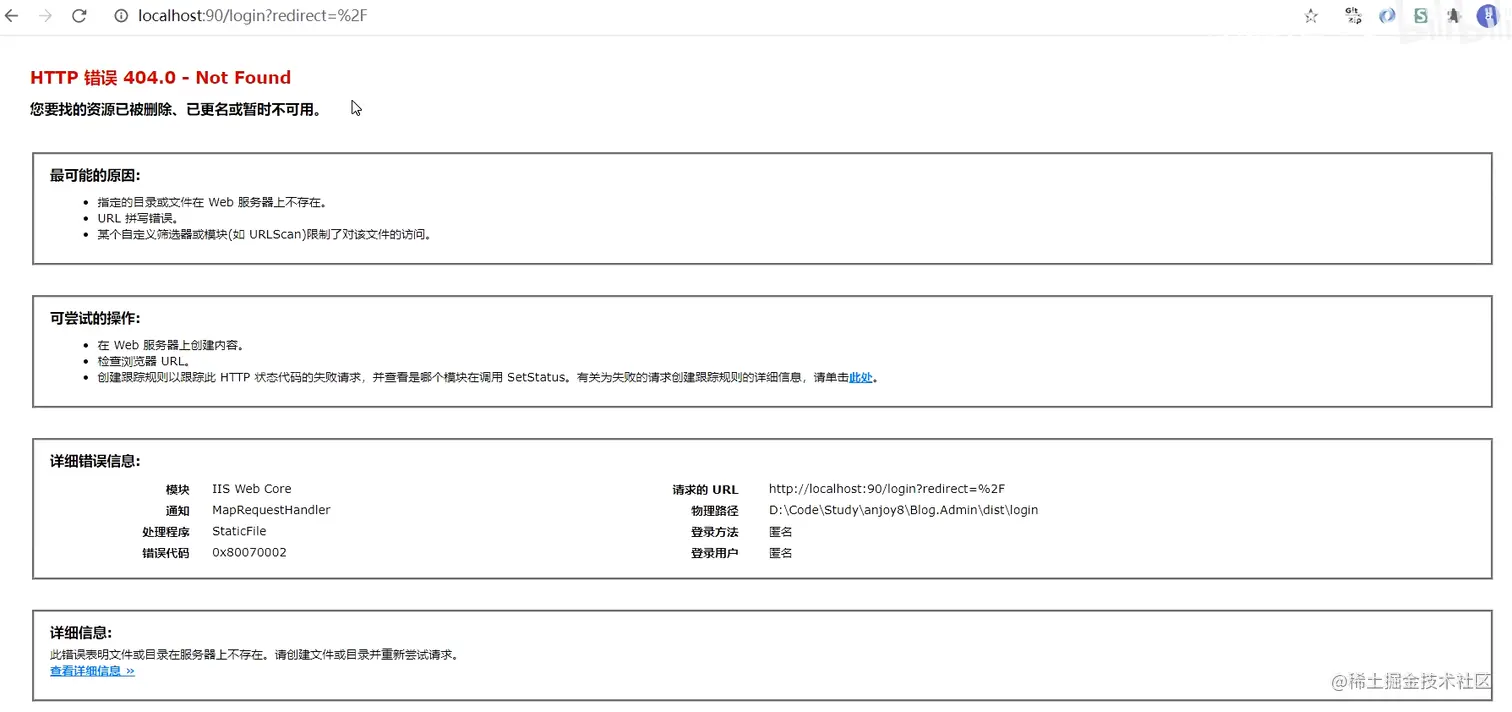Focus the address bar showing localhost:90/login
1512x712 pixels.
[253, 16]
